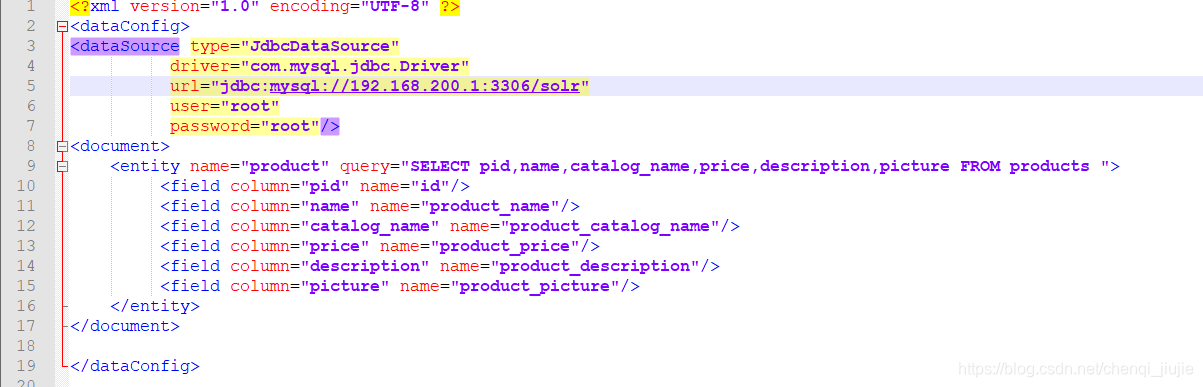Click the column="description" attribute
Screen dimensions: 1203x387
(330, 266)
